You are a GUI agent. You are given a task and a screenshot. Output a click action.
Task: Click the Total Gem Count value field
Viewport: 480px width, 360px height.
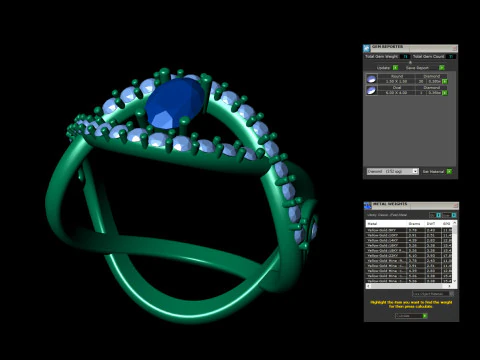[x=451, y=57]
